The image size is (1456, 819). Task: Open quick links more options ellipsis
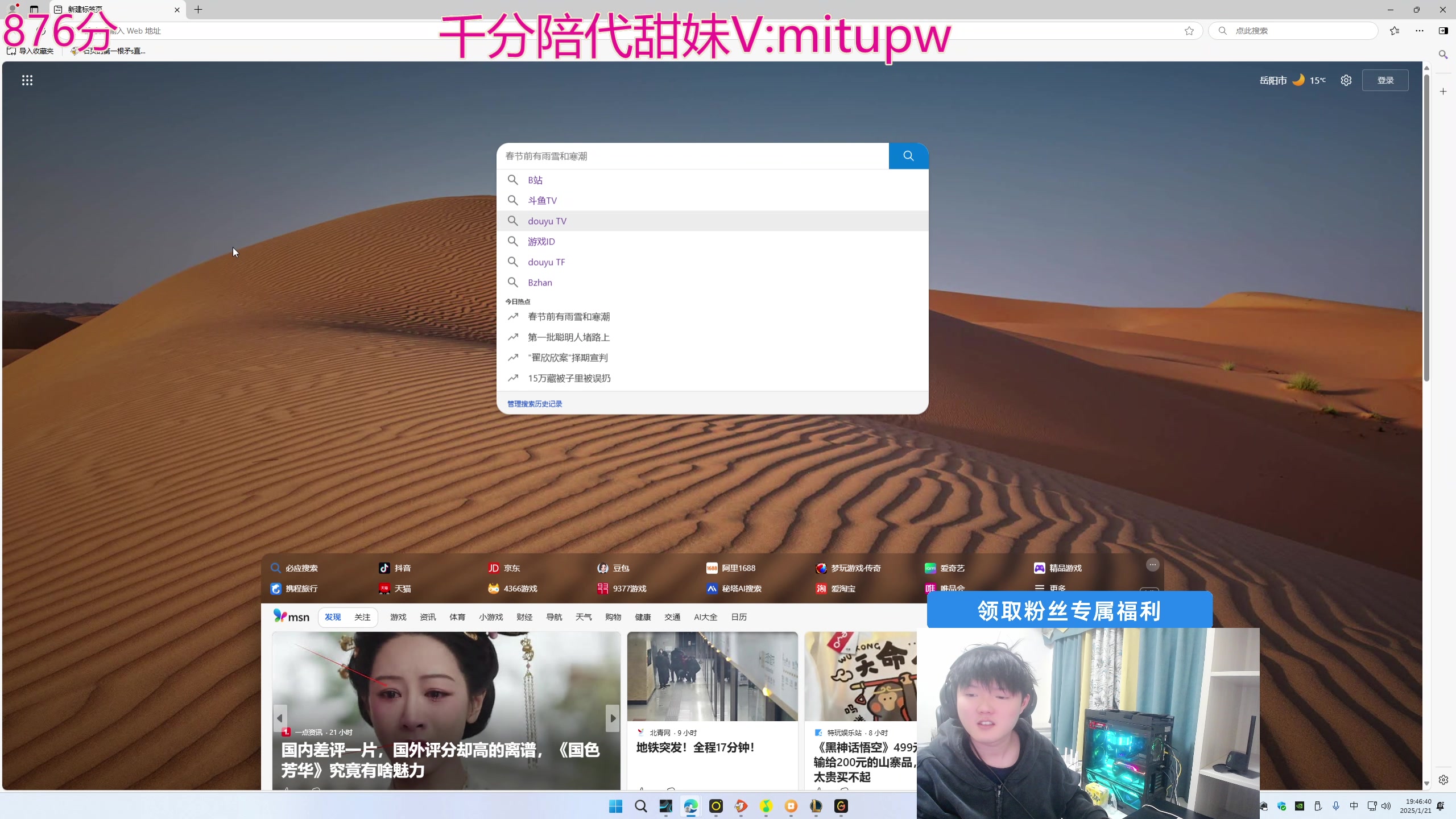tap(1152, 565)
